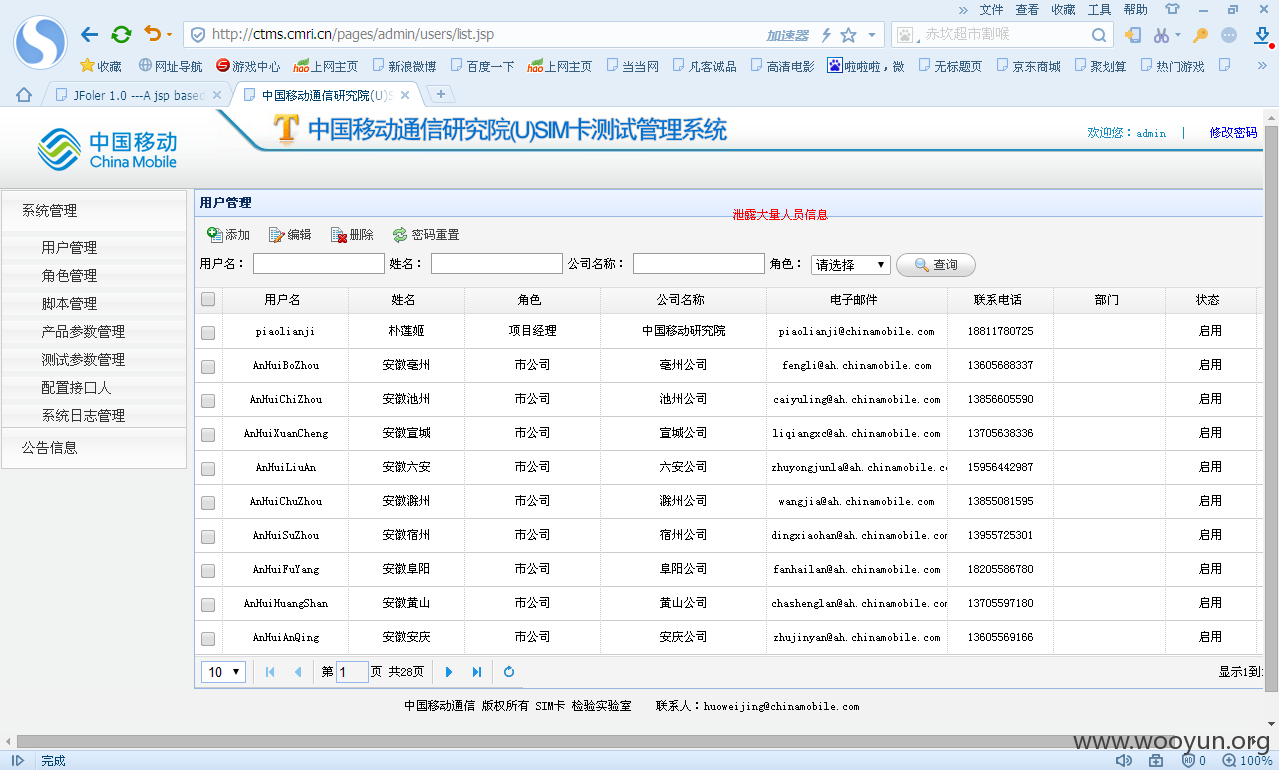Go to last page using pager icon
1279x770 pixels.
coord(477,672)
